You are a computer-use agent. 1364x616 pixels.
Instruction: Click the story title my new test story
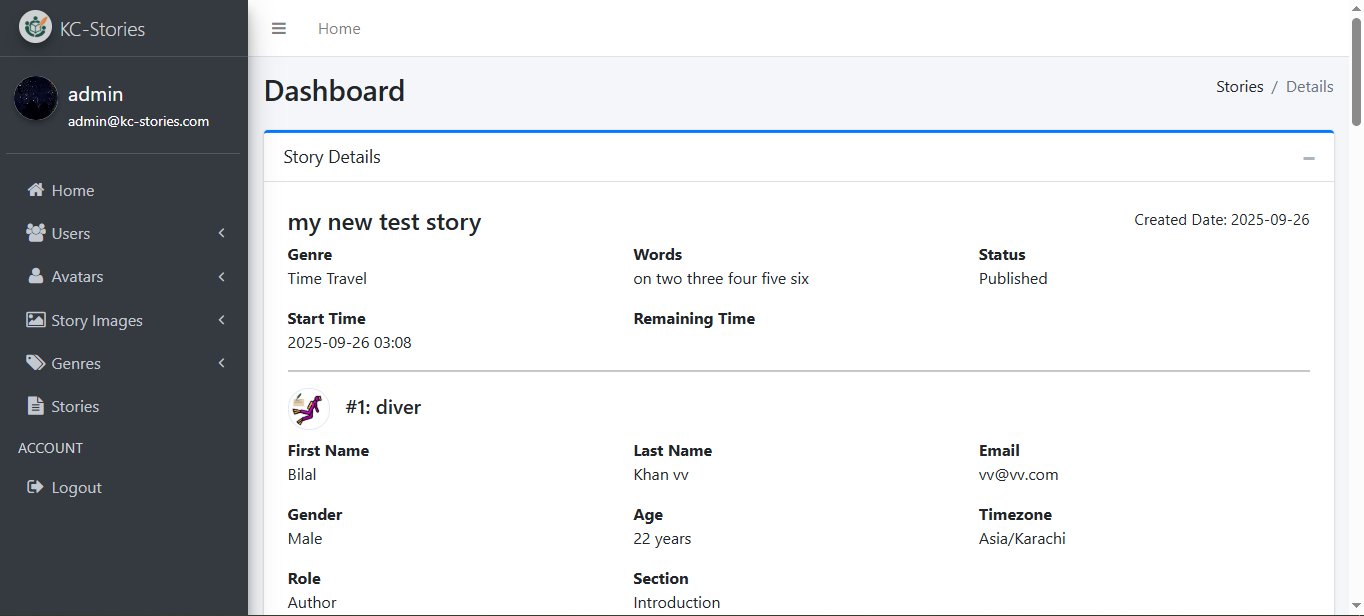(384, 222)
